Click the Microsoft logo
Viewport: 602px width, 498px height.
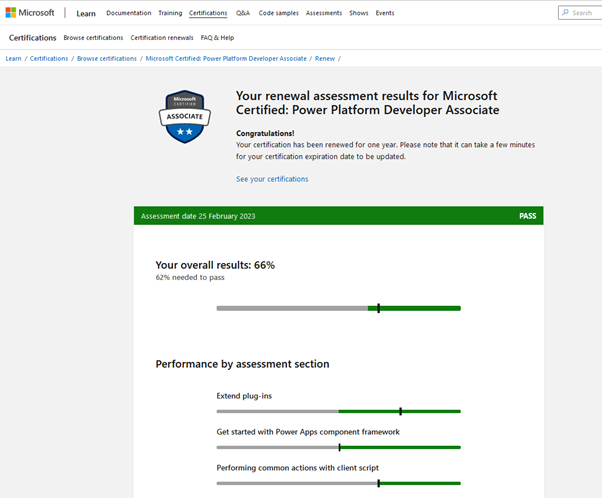click(30, 13)
